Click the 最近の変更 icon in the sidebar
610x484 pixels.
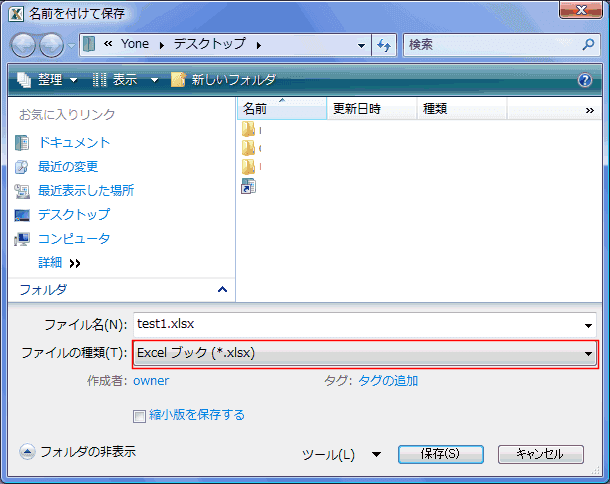pos(22,167)
